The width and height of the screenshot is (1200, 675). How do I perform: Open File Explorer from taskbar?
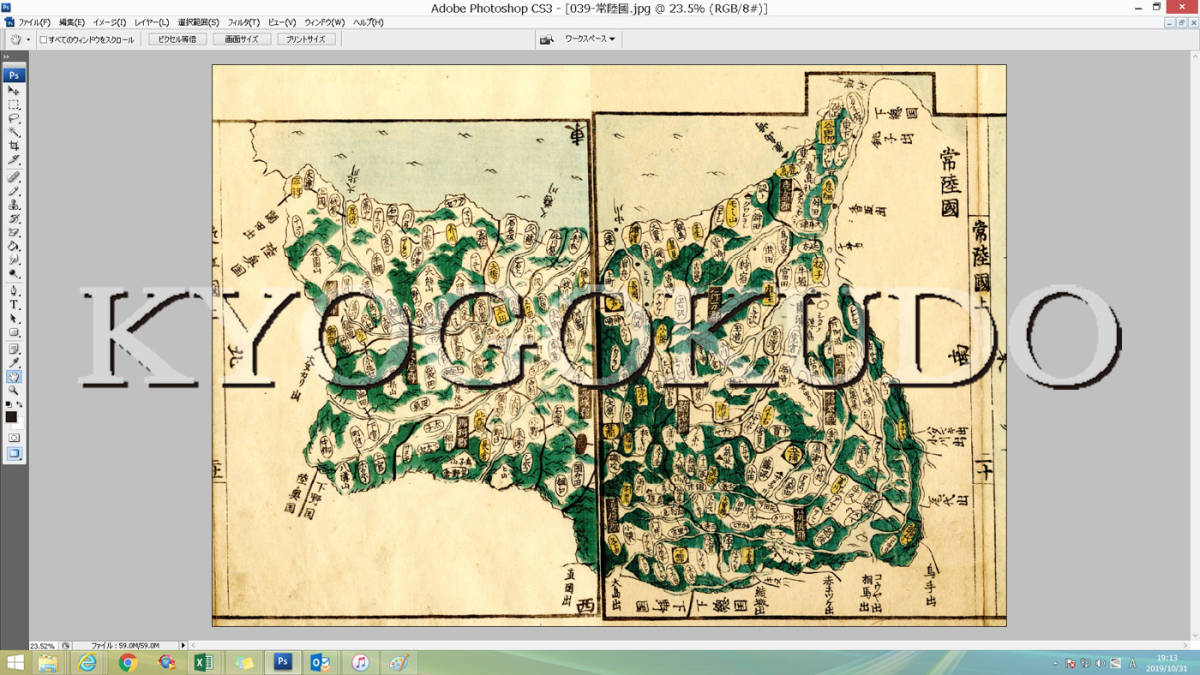48,663
